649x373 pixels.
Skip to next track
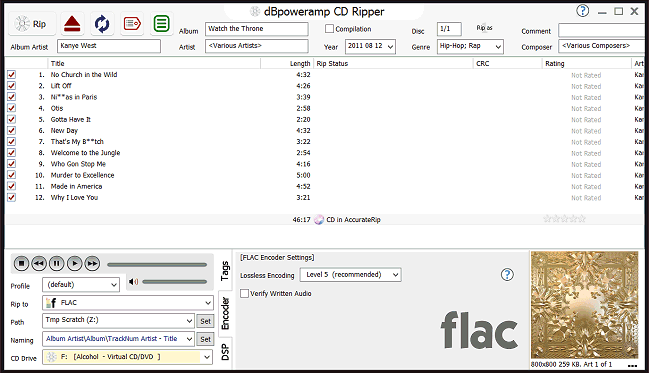92,263
